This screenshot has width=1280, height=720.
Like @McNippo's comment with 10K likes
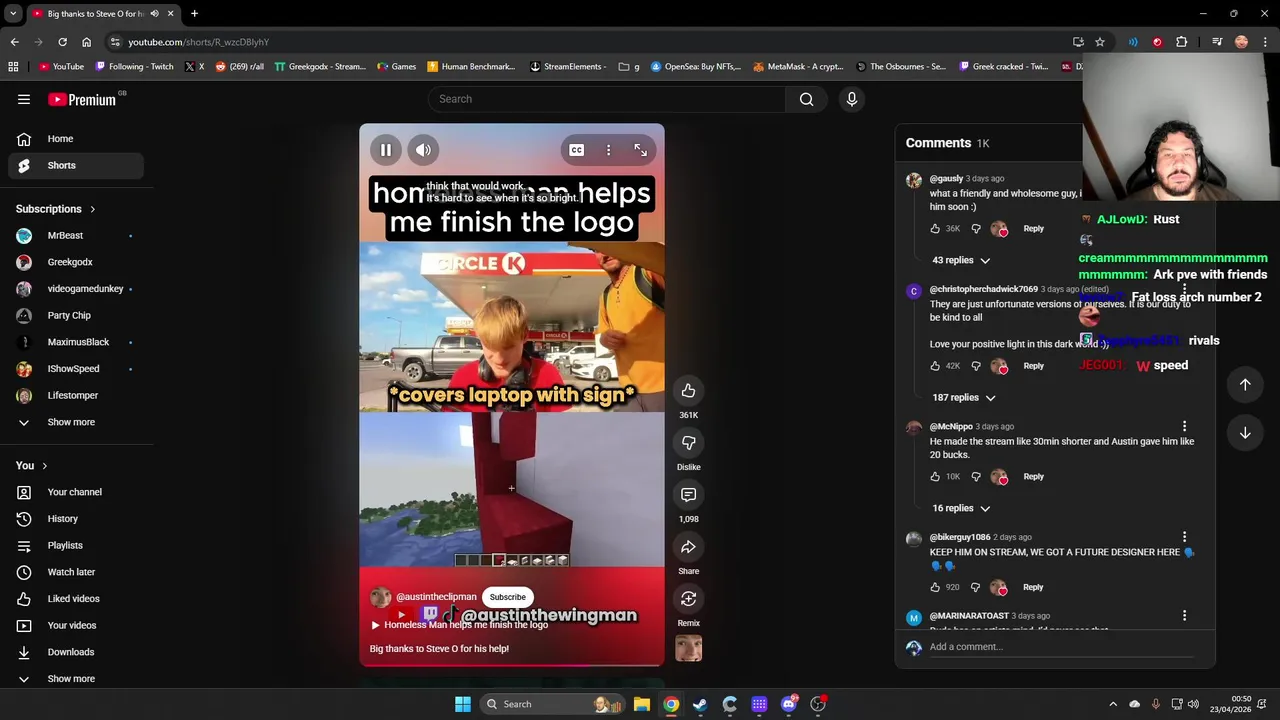935,477
